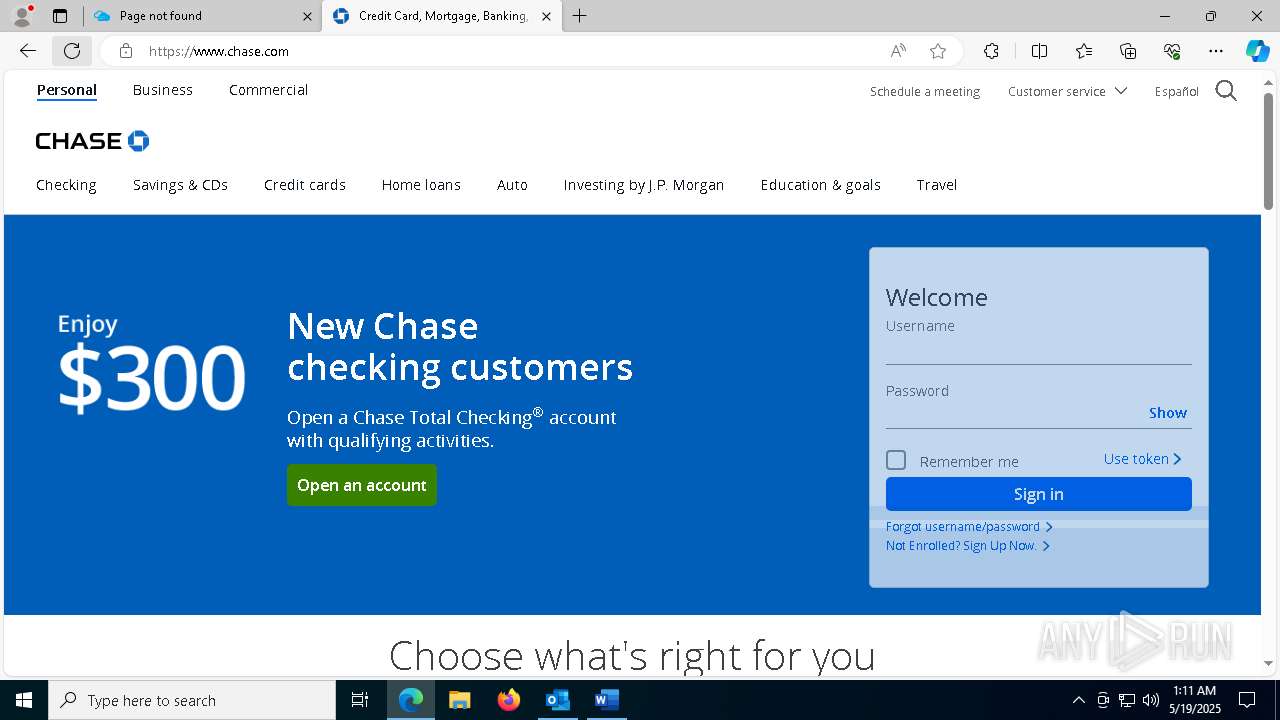Viewport: 1280px width, 720px height.
Task: Launch Copilot sidebar icon
Action: (x=1257, y=51)
